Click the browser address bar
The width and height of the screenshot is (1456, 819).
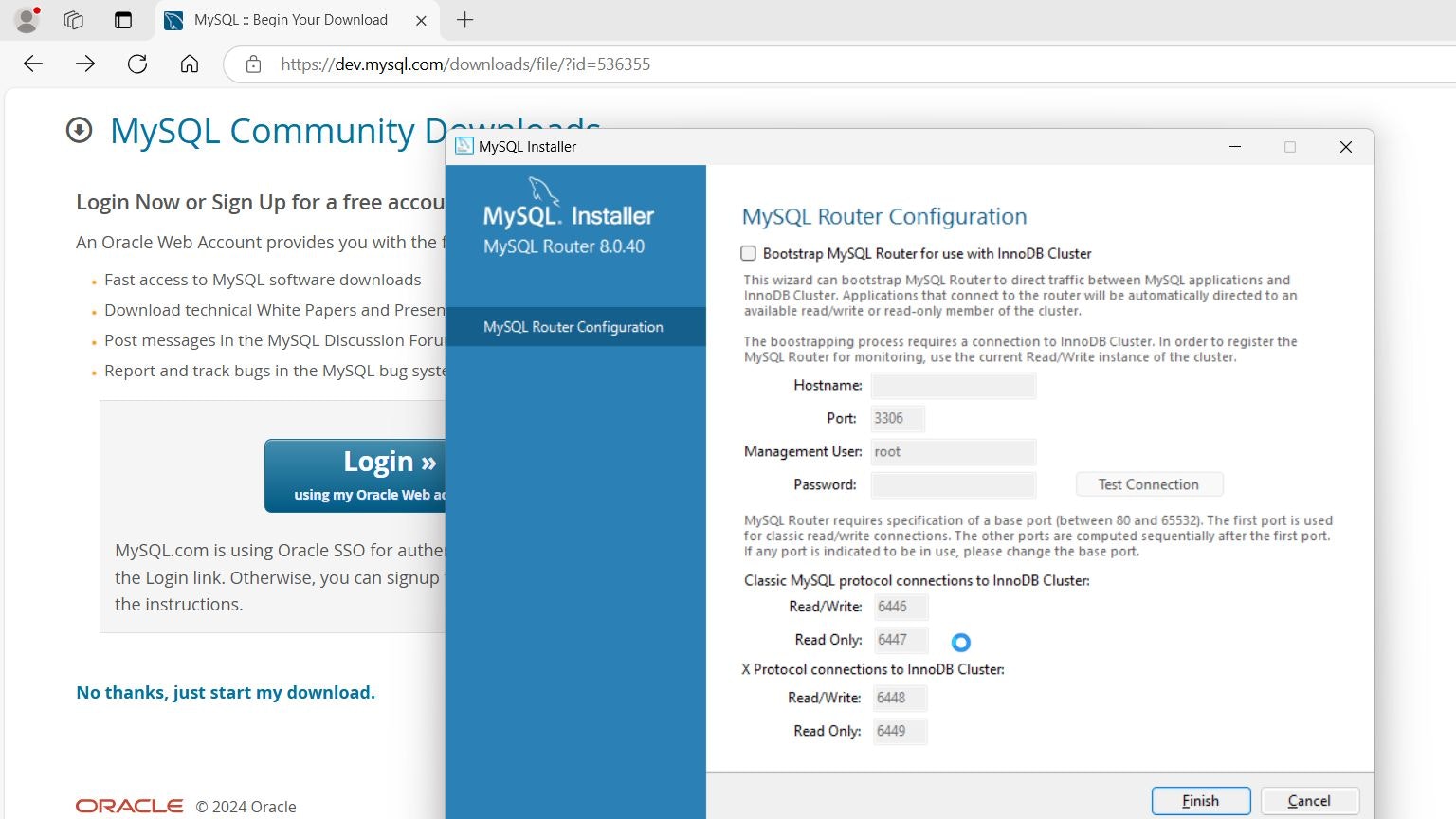569,64
